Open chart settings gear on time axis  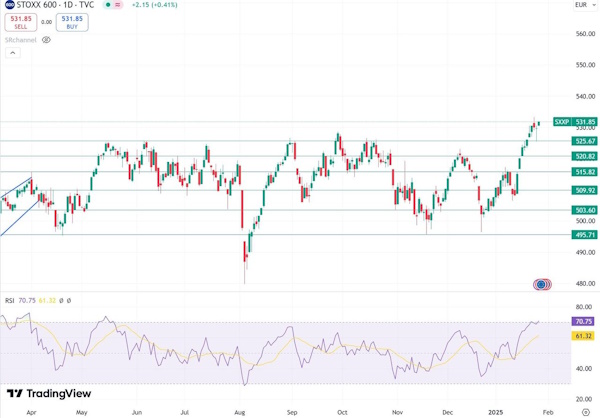pos(585,412)
